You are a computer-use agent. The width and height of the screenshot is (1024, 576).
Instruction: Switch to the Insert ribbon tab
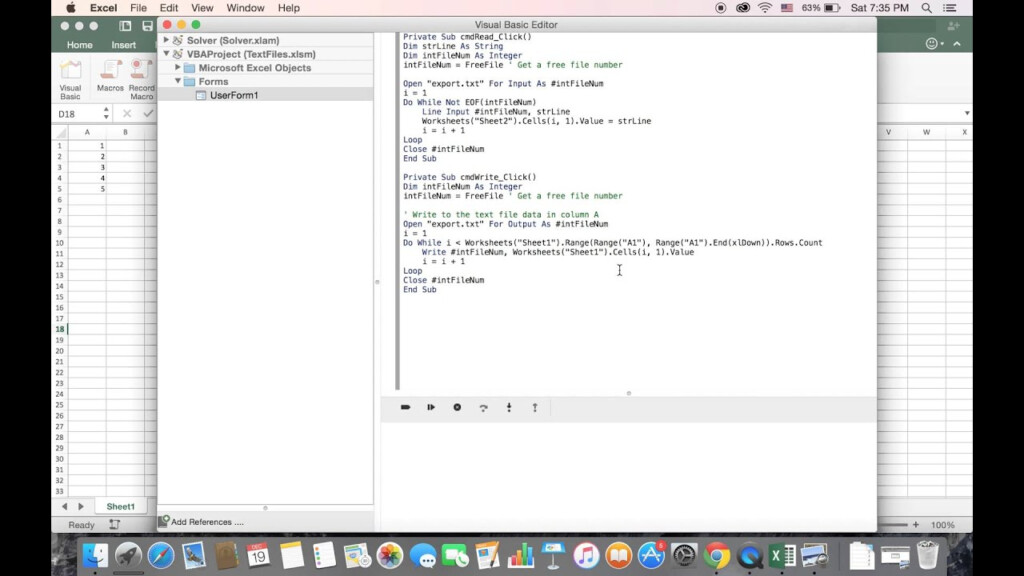point(123,44)
